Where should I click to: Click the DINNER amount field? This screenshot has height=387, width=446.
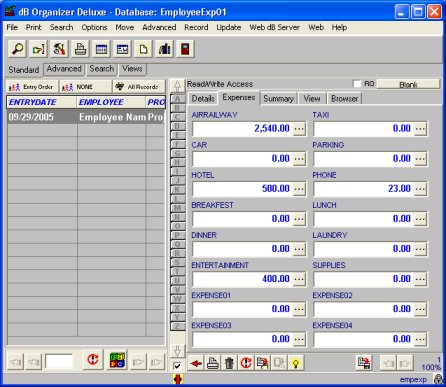(242, 249)
